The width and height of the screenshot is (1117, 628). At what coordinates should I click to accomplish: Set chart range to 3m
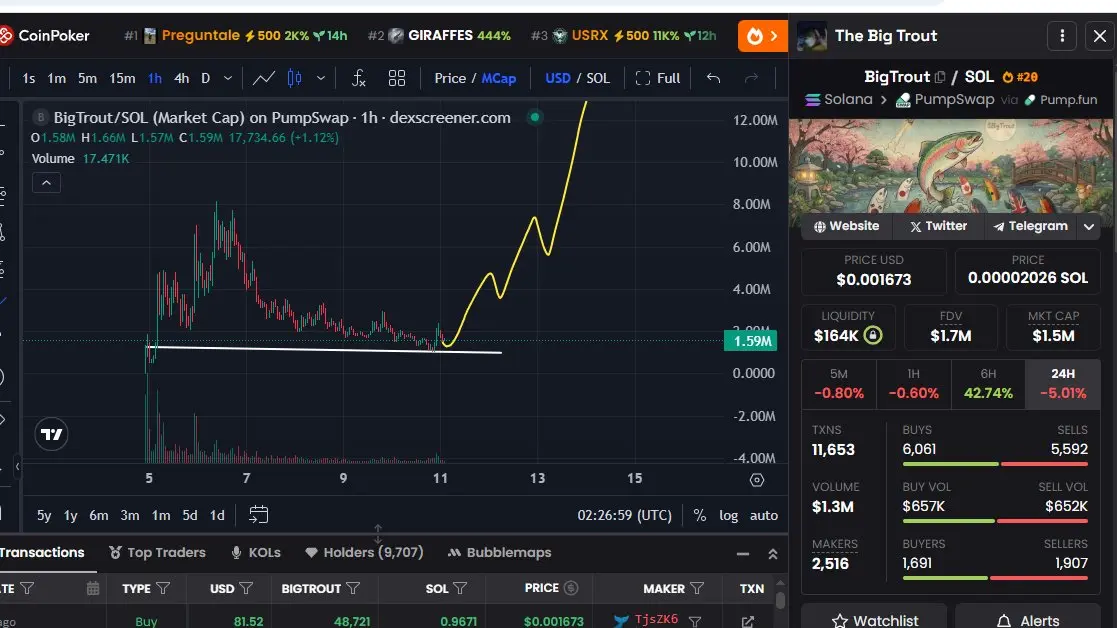coord(130,515)
